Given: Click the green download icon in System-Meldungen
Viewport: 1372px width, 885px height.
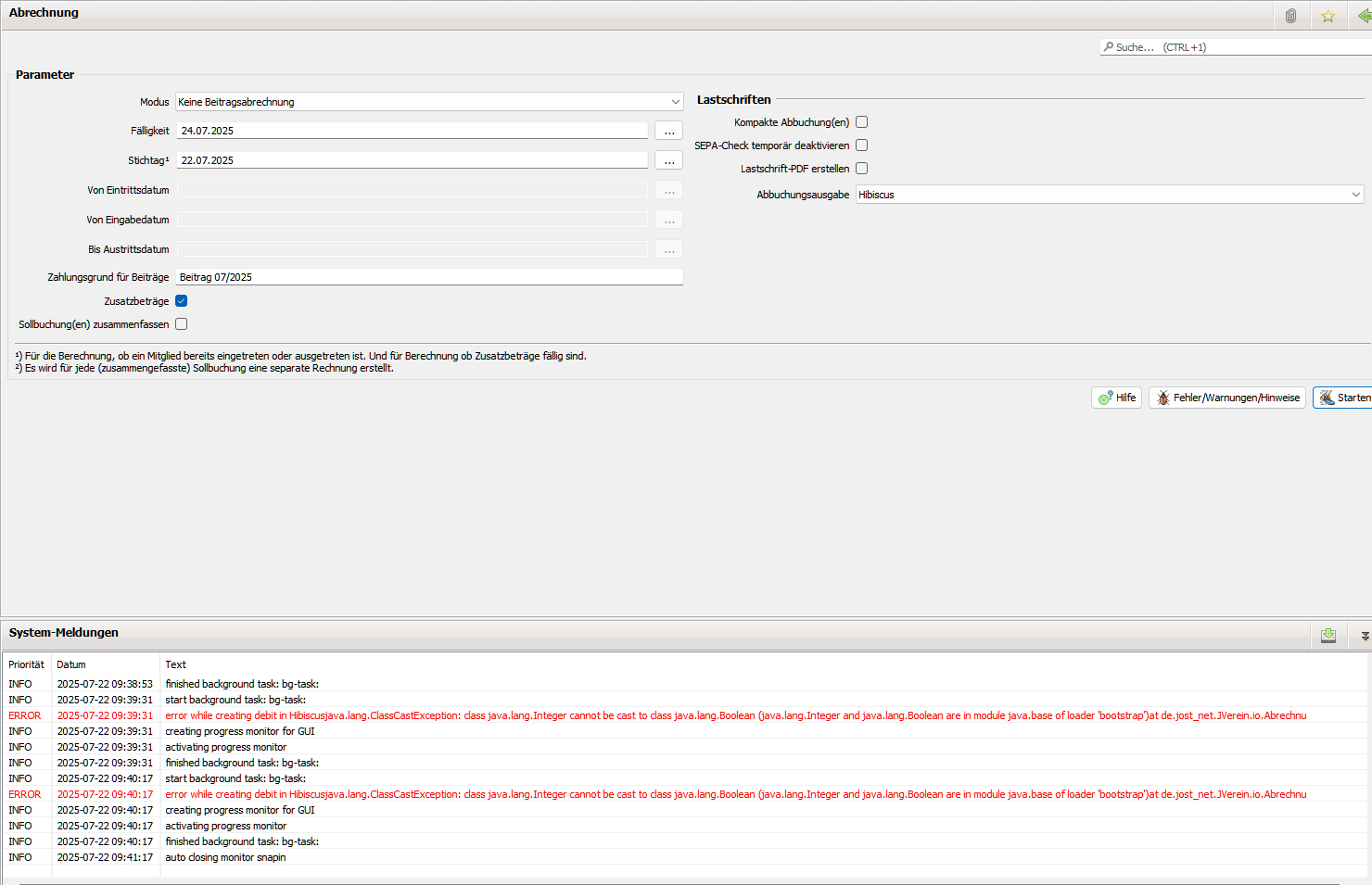Looking at the screenshot, I should [1328, 635].
